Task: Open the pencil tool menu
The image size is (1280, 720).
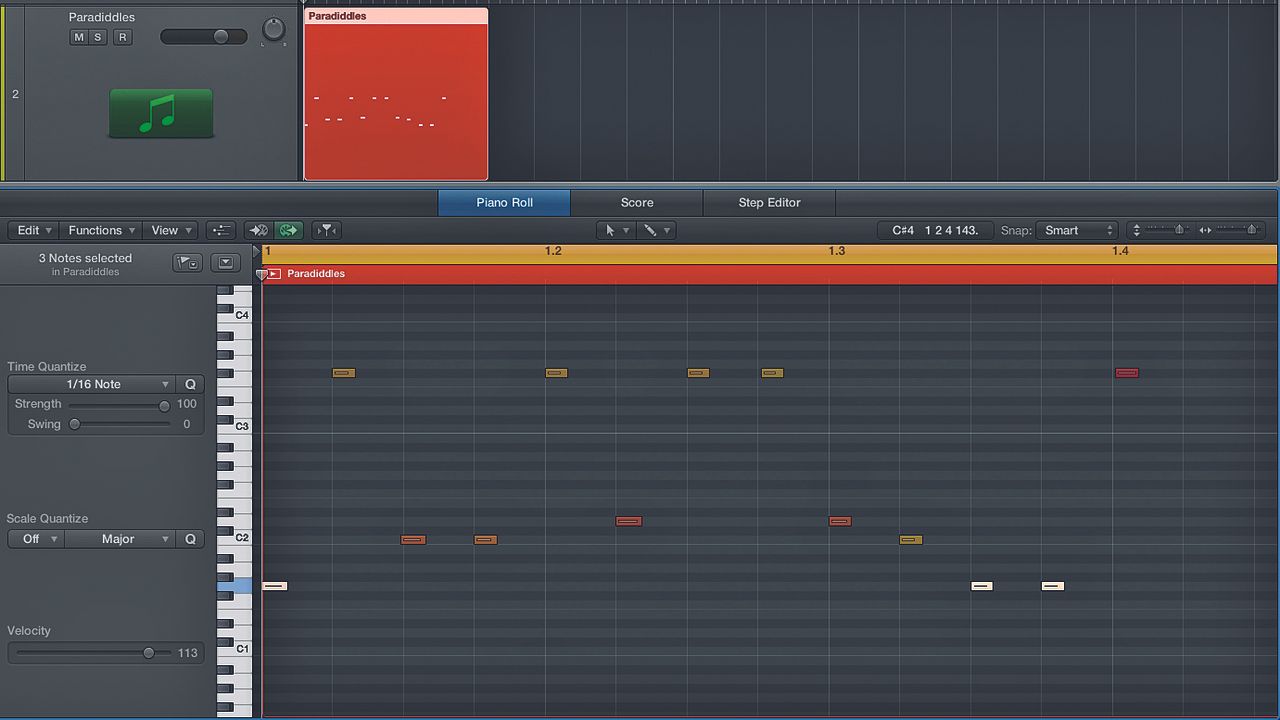Action: point(655,230)
